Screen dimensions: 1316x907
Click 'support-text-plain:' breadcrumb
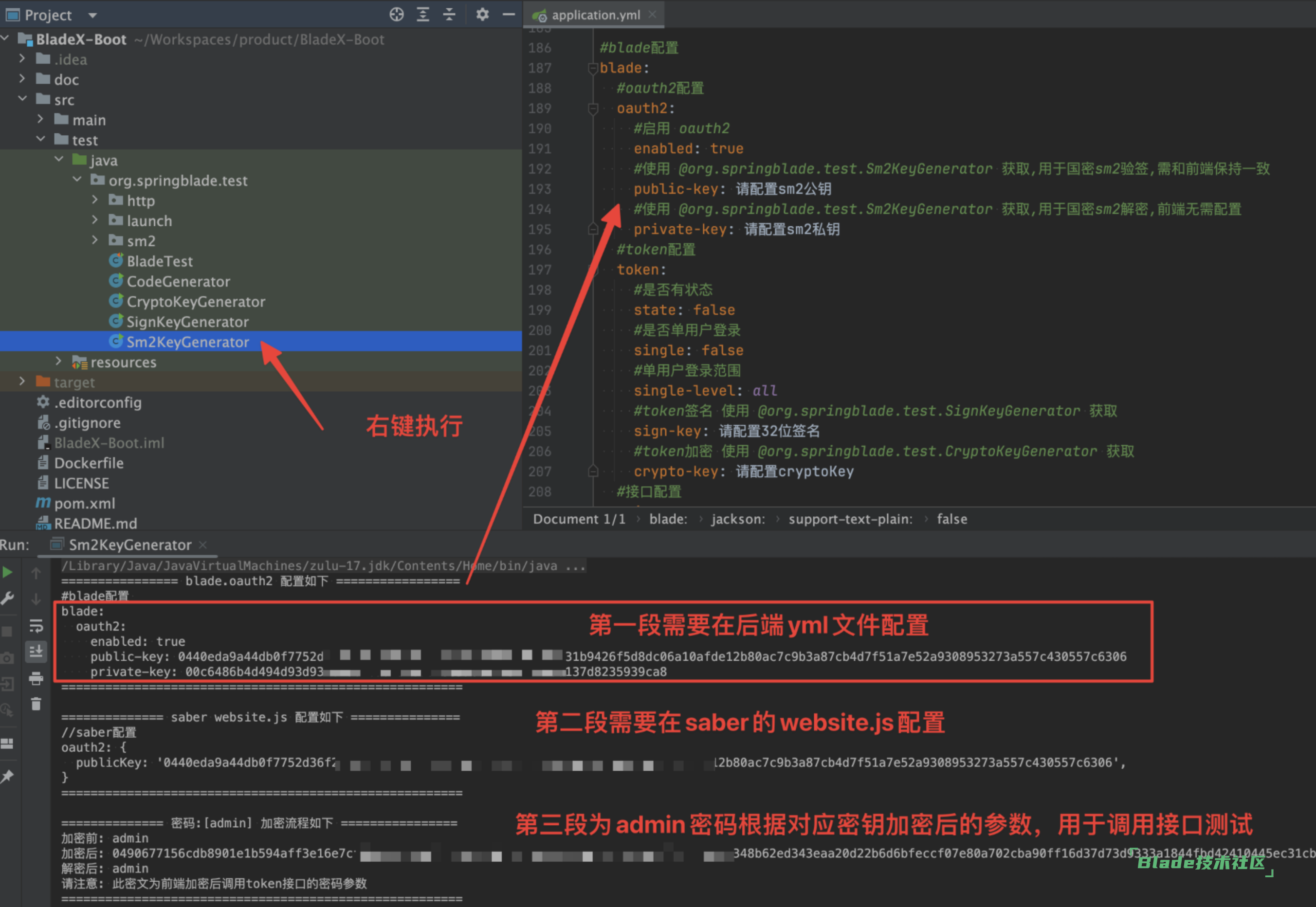point(850,519)
